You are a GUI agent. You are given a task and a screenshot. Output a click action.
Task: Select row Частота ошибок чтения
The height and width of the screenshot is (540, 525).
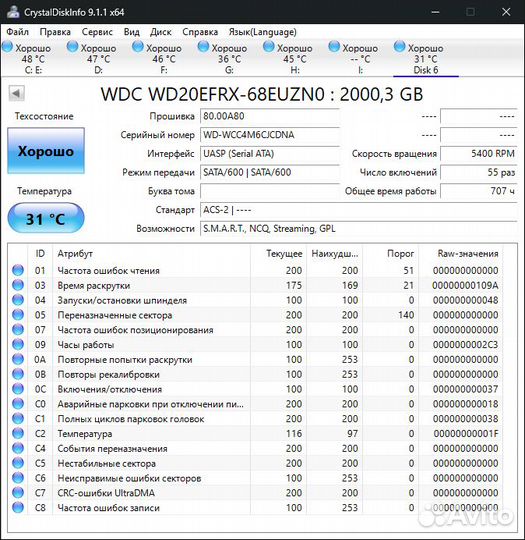pyautogui.click(x=255, y=270)
